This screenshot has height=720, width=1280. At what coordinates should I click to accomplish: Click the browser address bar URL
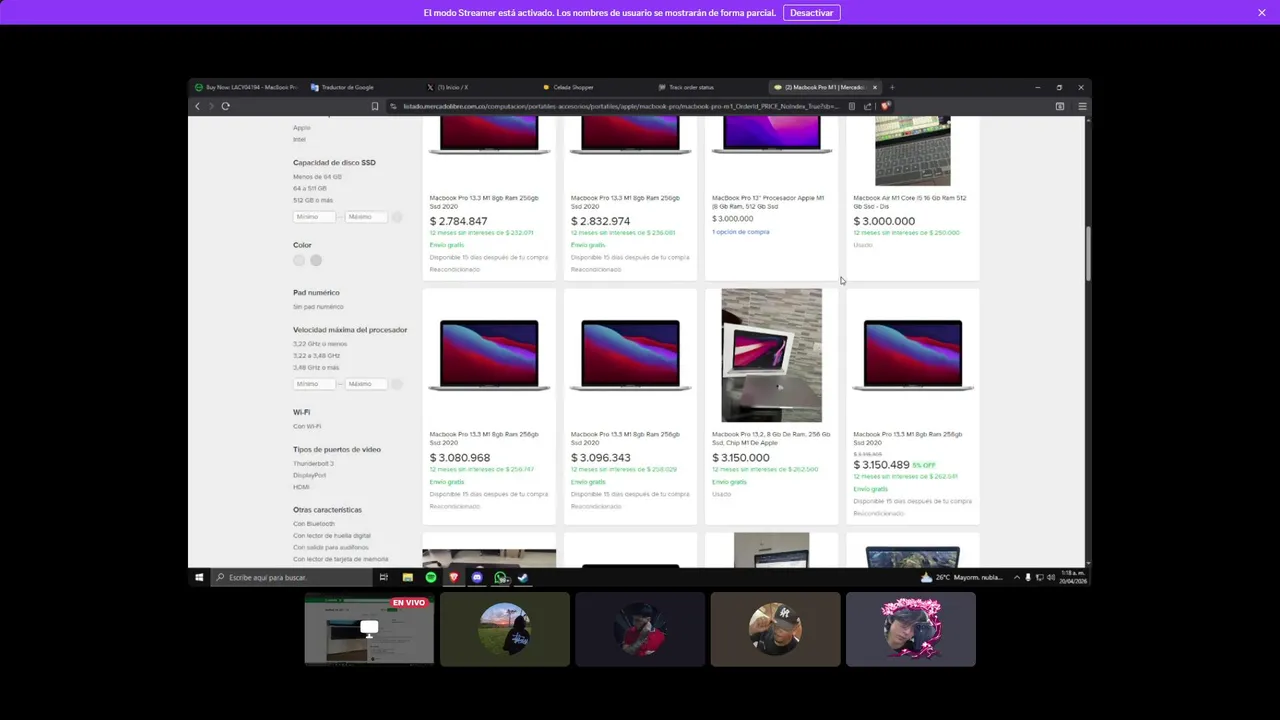coord(620,106)
